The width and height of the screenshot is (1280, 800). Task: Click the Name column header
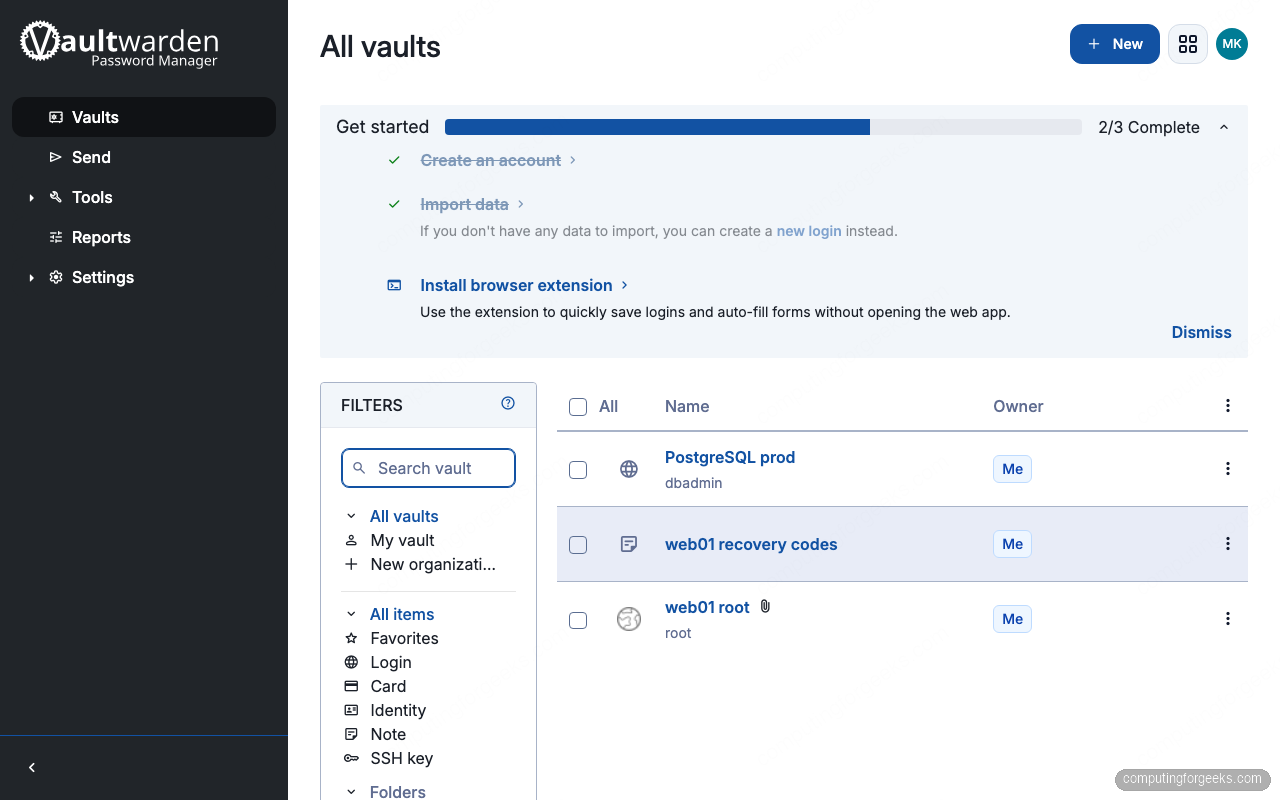(x=687, y=406)
